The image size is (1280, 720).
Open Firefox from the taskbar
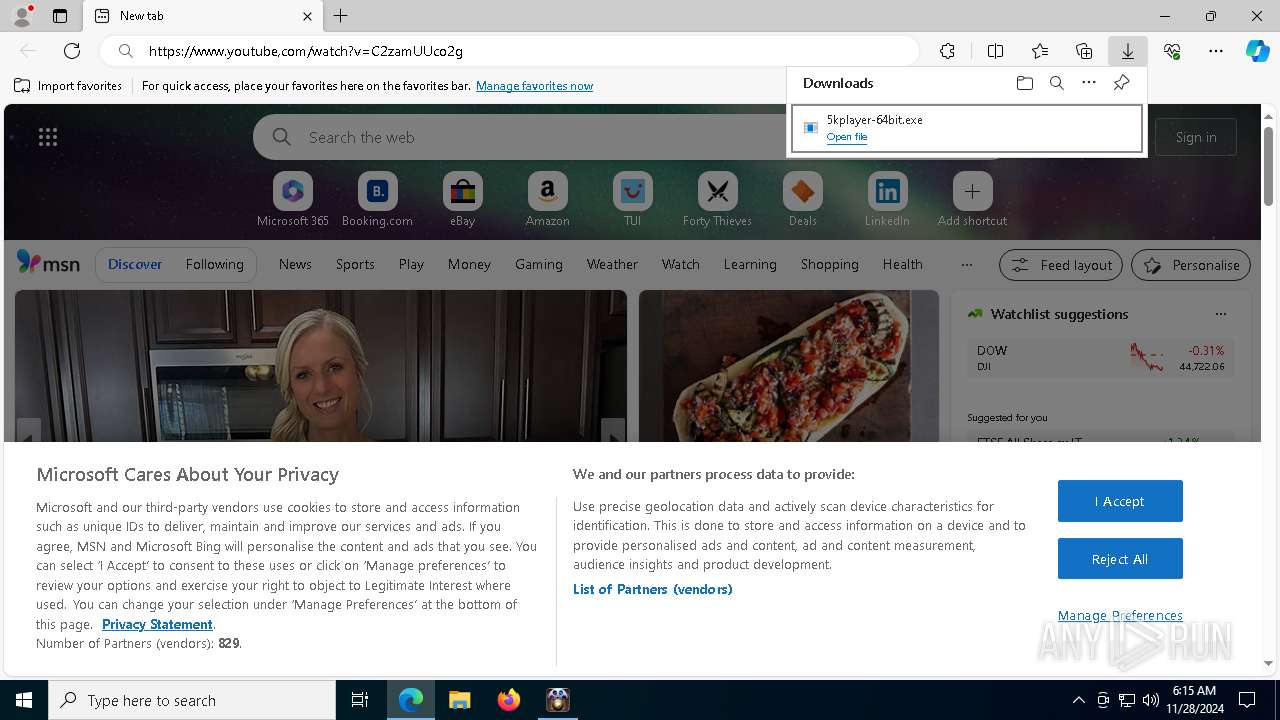[x=509, y=700]
